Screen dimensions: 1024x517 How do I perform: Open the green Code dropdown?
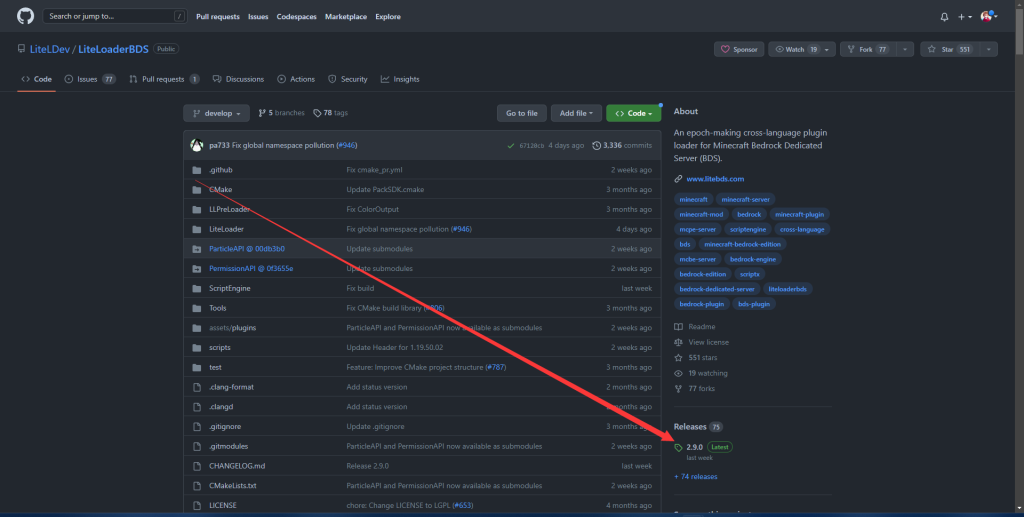click(x=633, y=113)
